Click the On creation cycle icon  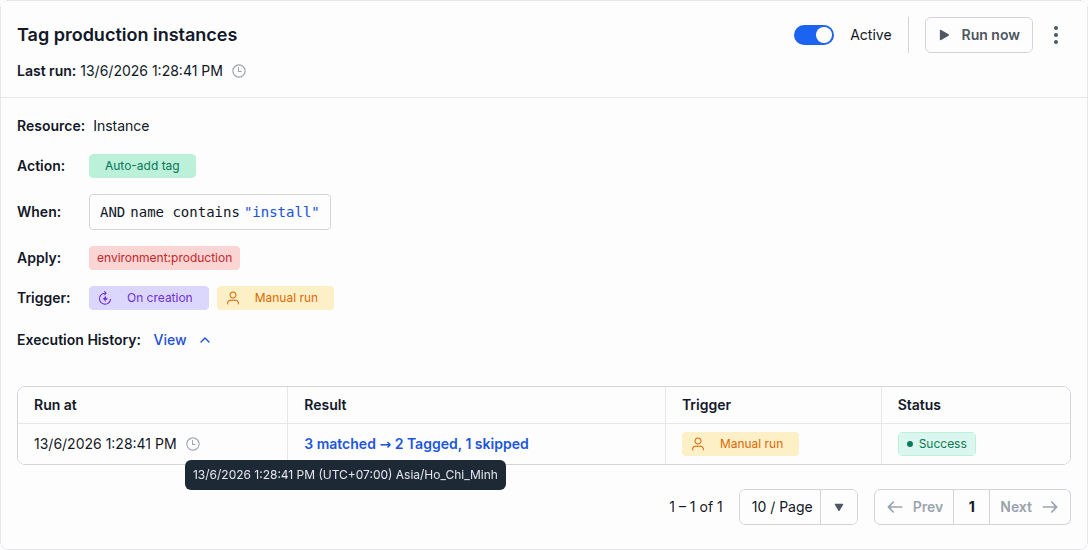pyautogui.click(x=105, y=298)
